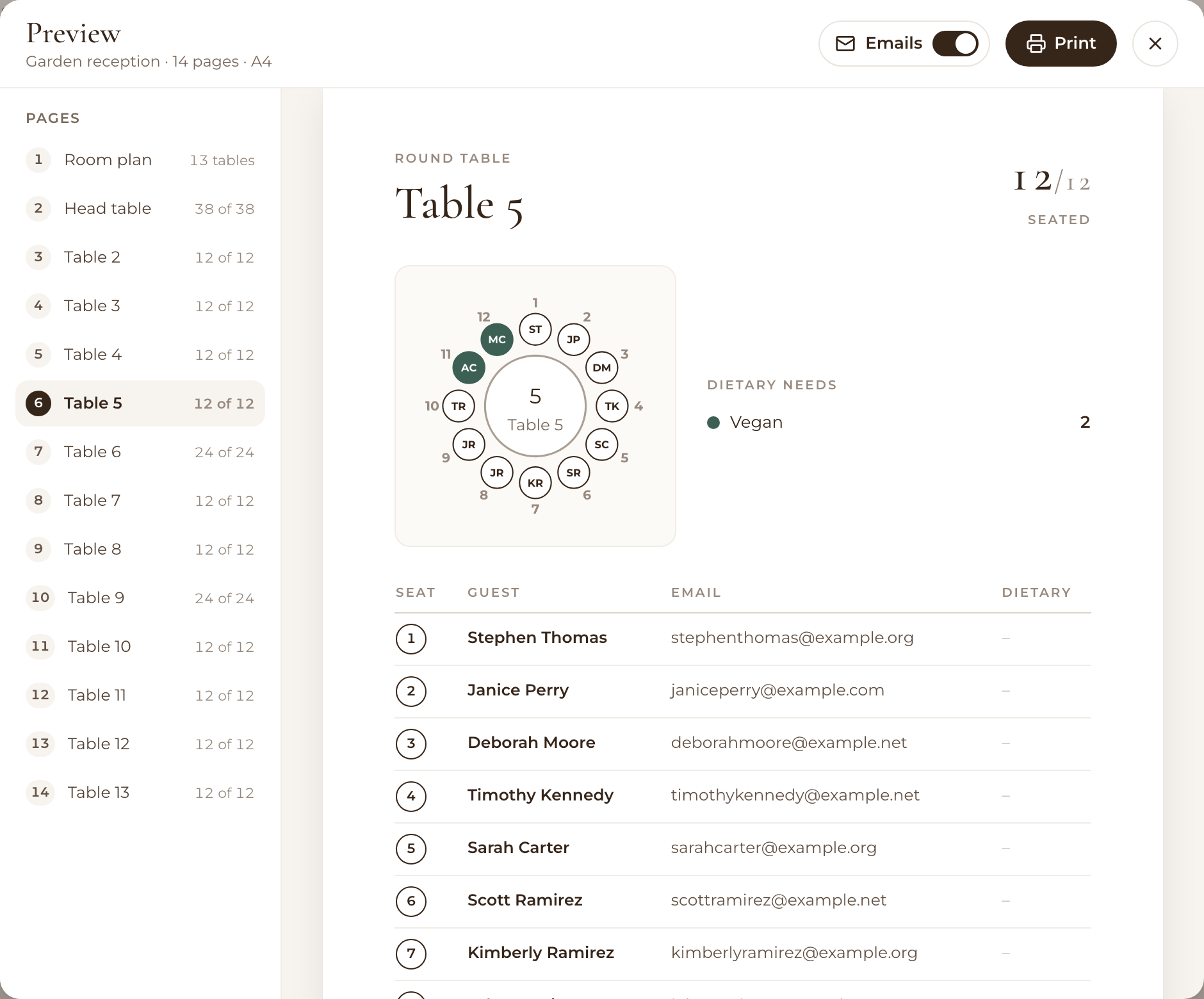Select the JP seat circle

coord(574,339)
